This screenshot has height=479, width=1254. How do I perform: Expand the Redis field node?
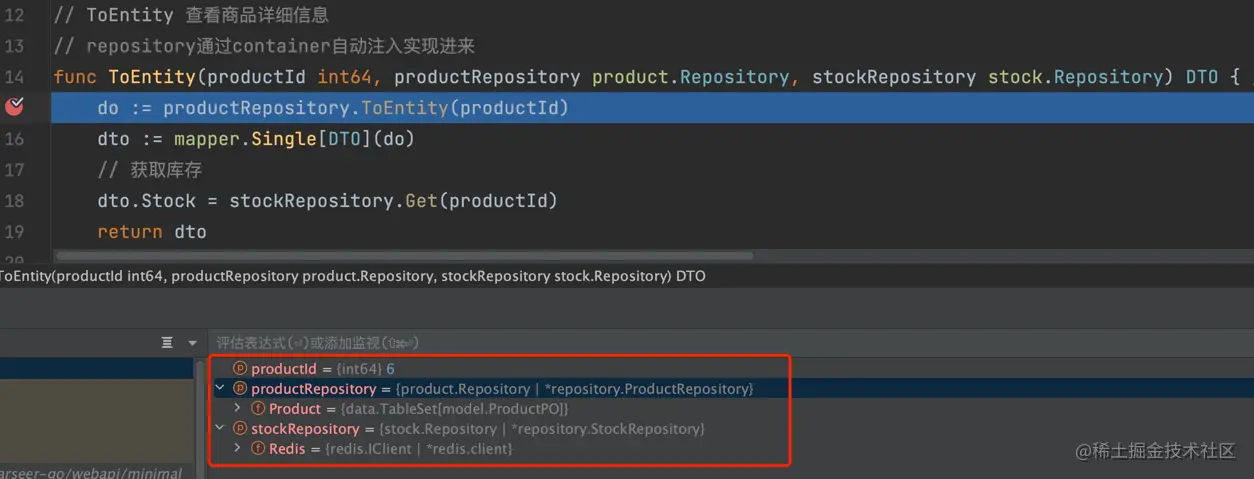pos(237,449)
